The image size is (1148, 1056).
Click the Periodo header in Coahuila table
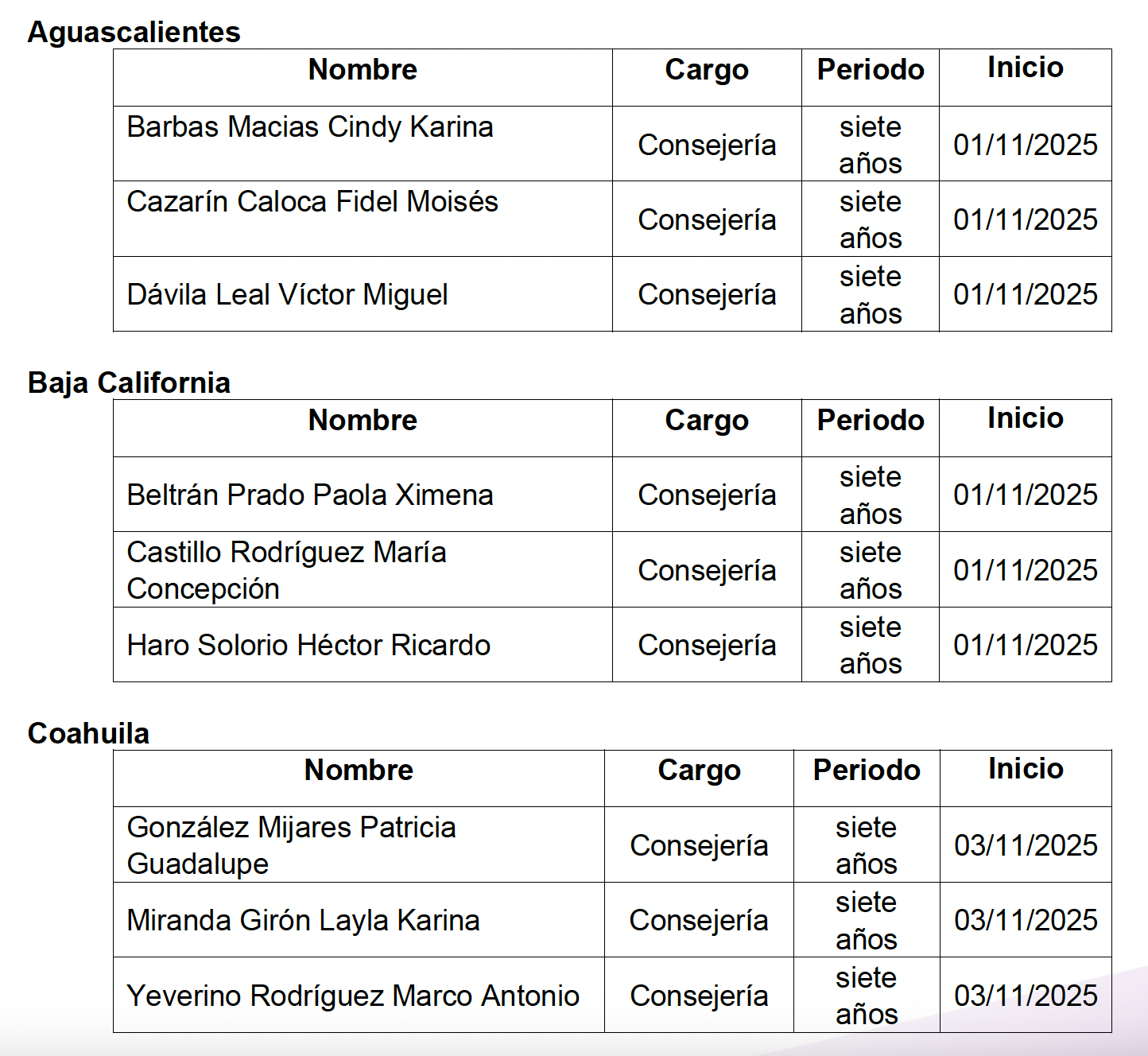click(867, 771)
